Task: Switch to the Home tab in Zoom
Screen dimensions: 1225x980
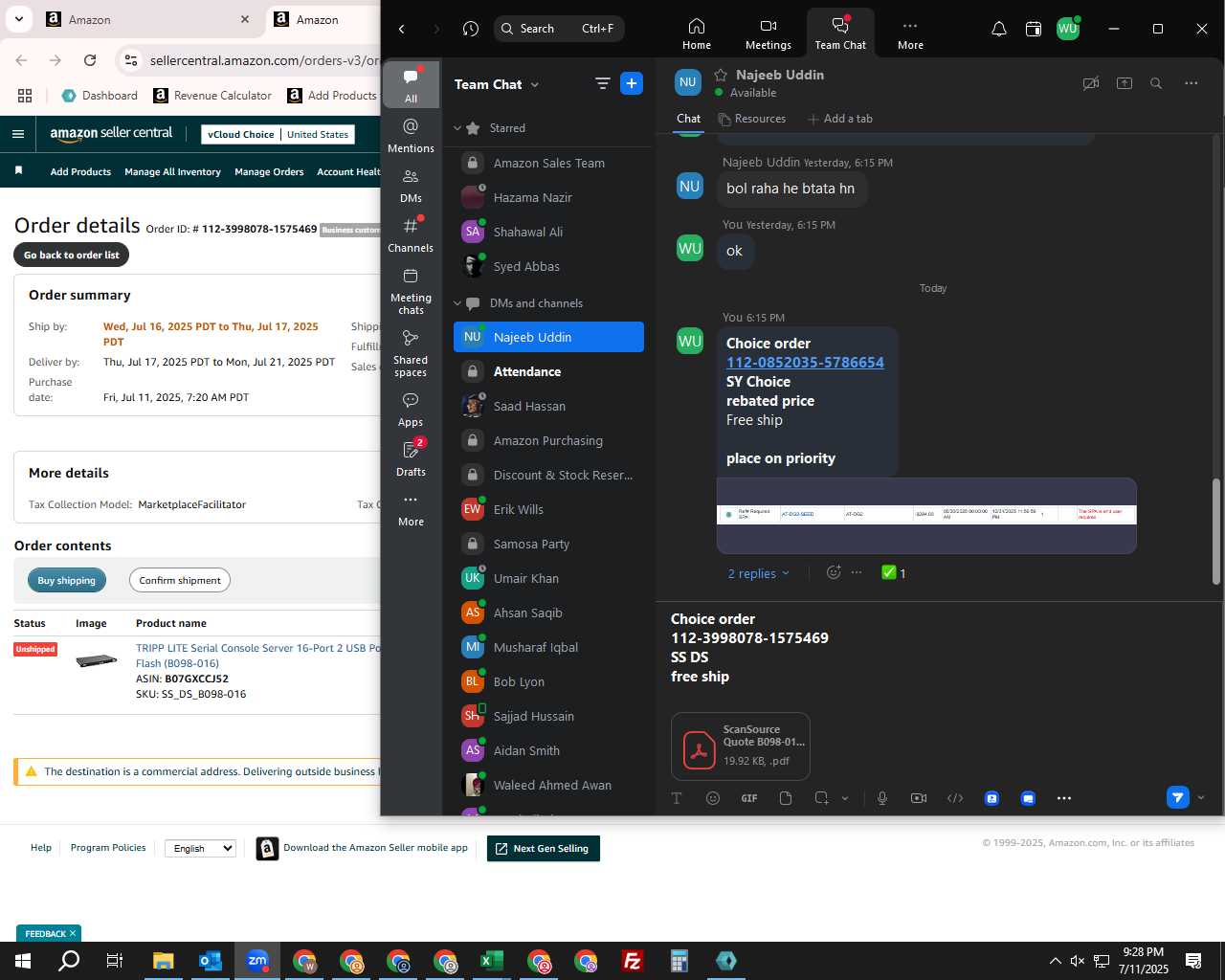Action: point(697,33)
